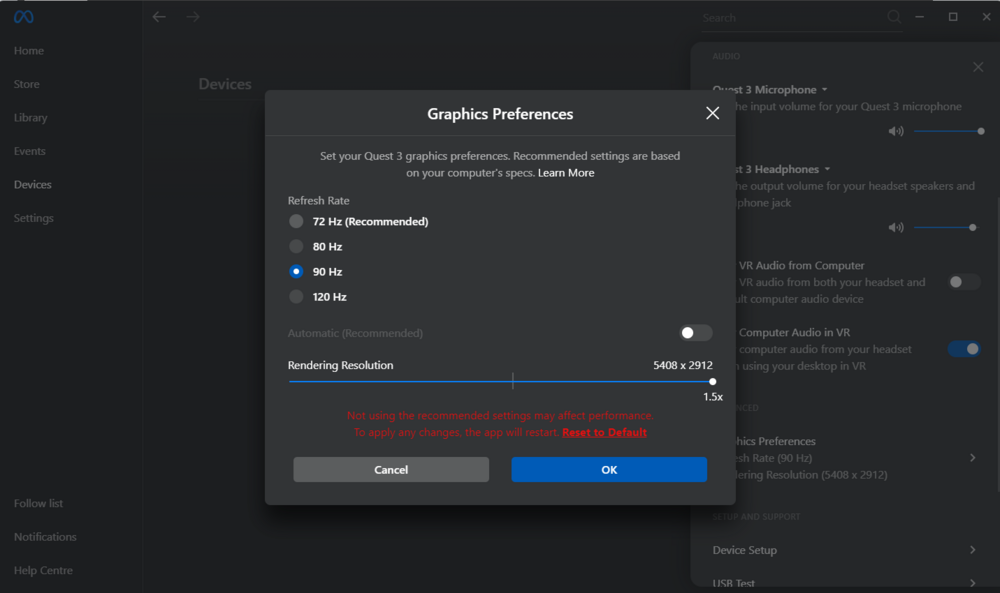Screen dimensions: 1000x593
Task: Click the forward navigation arrow
Action: pos(193,17)
